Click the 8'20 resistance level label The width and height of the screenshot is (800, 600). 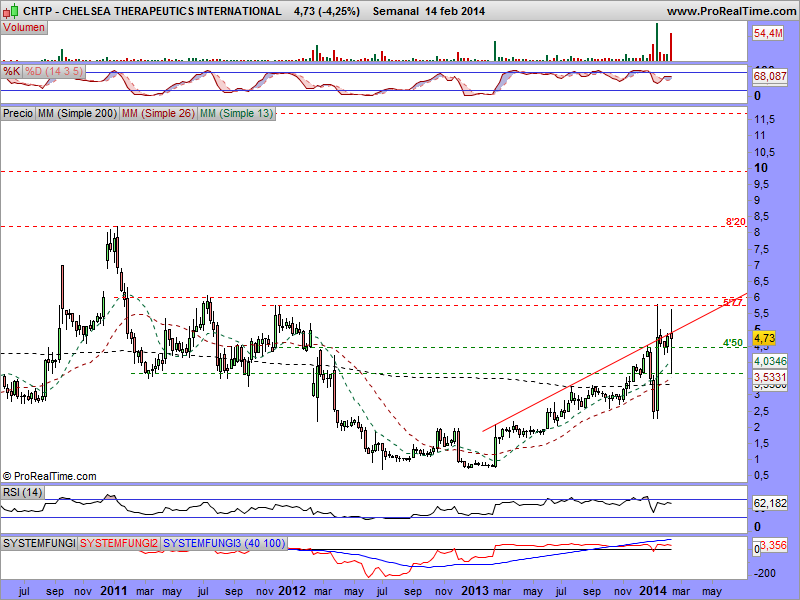(736, 221)
